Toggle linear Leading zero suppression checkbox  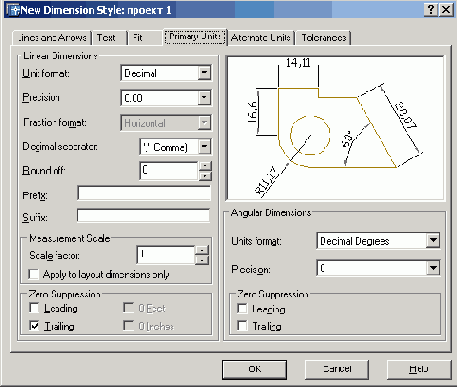click(34, 308)
